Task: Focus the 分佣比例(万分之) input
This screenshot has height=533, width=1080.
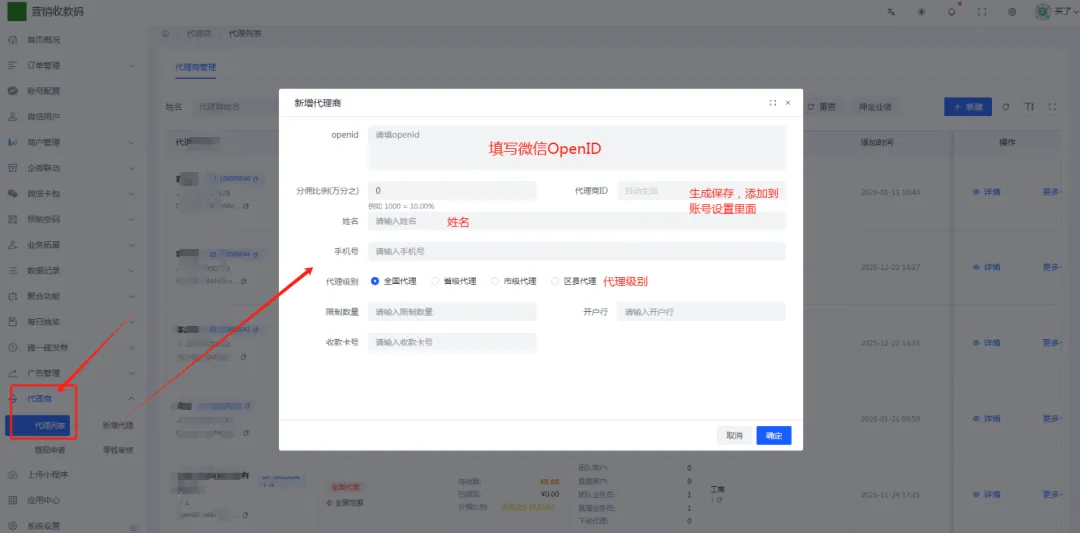Action: click(452, 191)
